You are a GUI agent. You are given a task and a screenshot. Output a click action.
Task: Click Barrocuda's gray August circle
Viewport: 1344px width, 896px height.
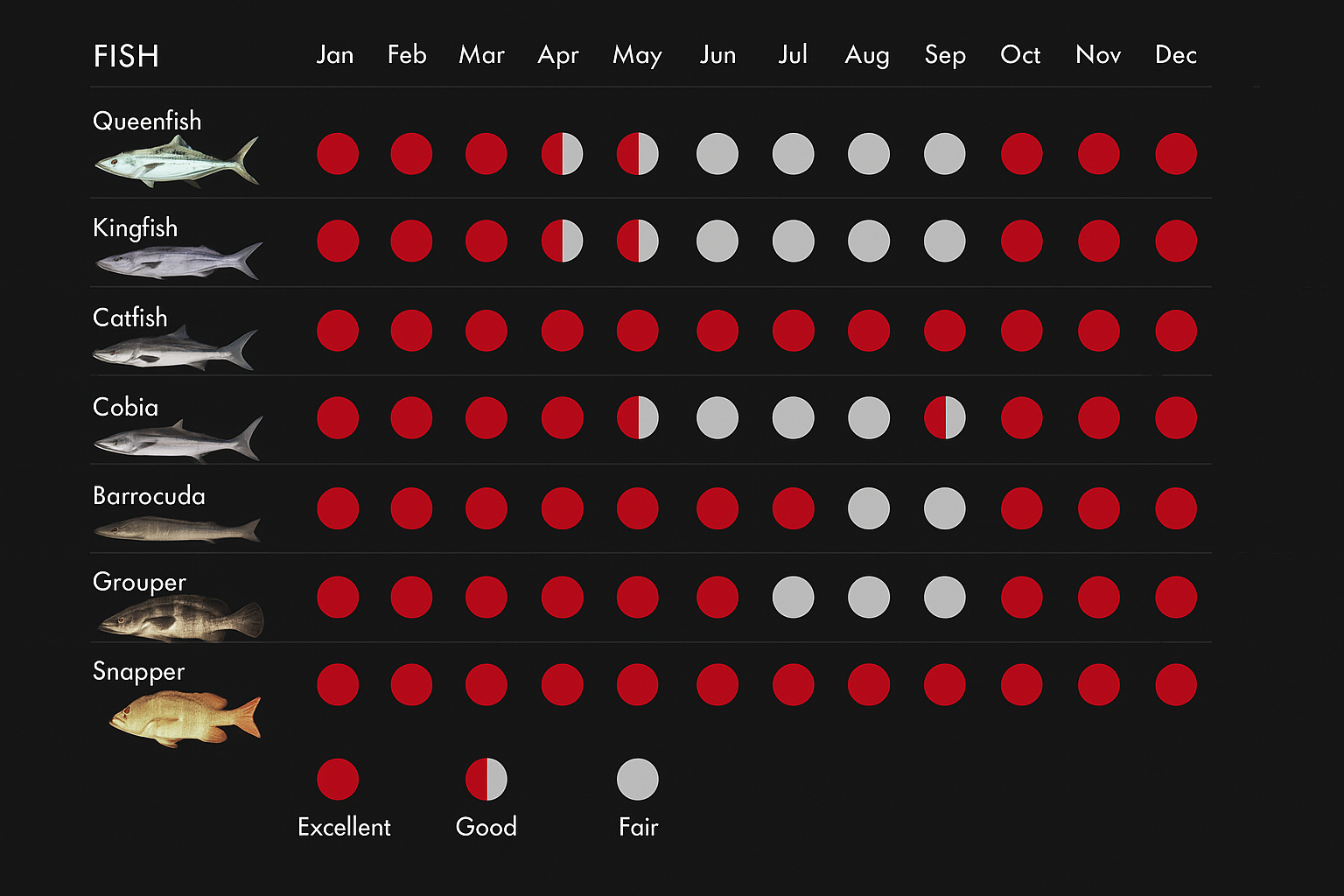(869, 508)
